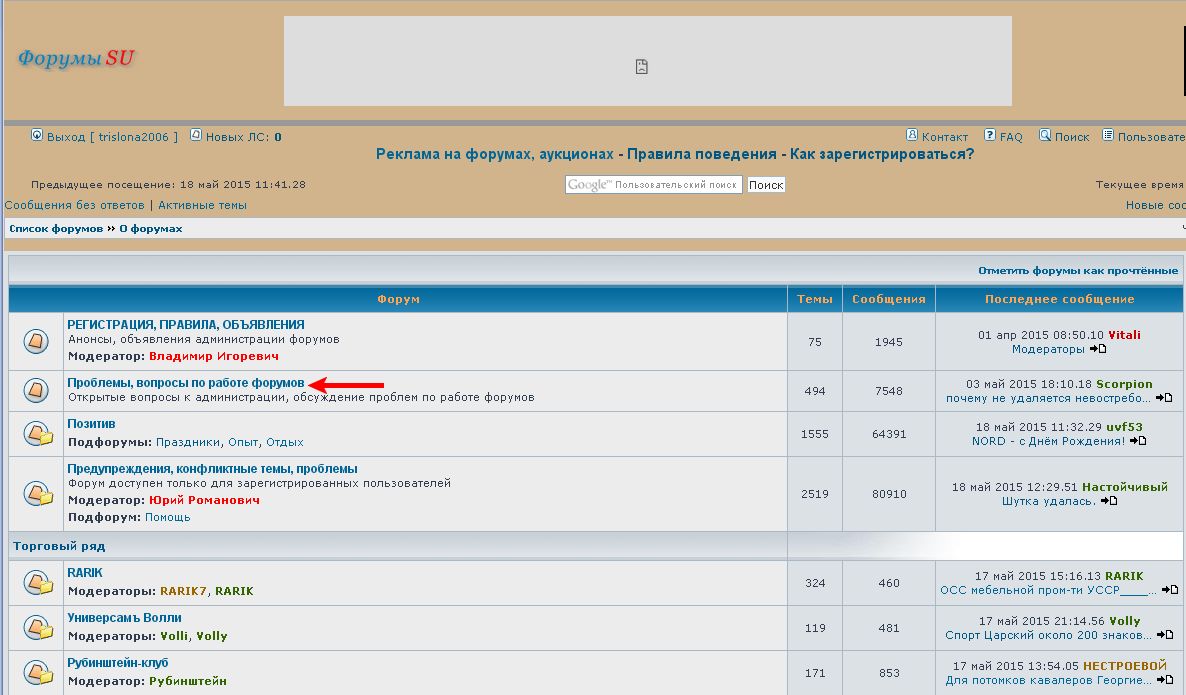
Task: Open moderator Юрий Романович profile
Action: (x=204, y=500)
